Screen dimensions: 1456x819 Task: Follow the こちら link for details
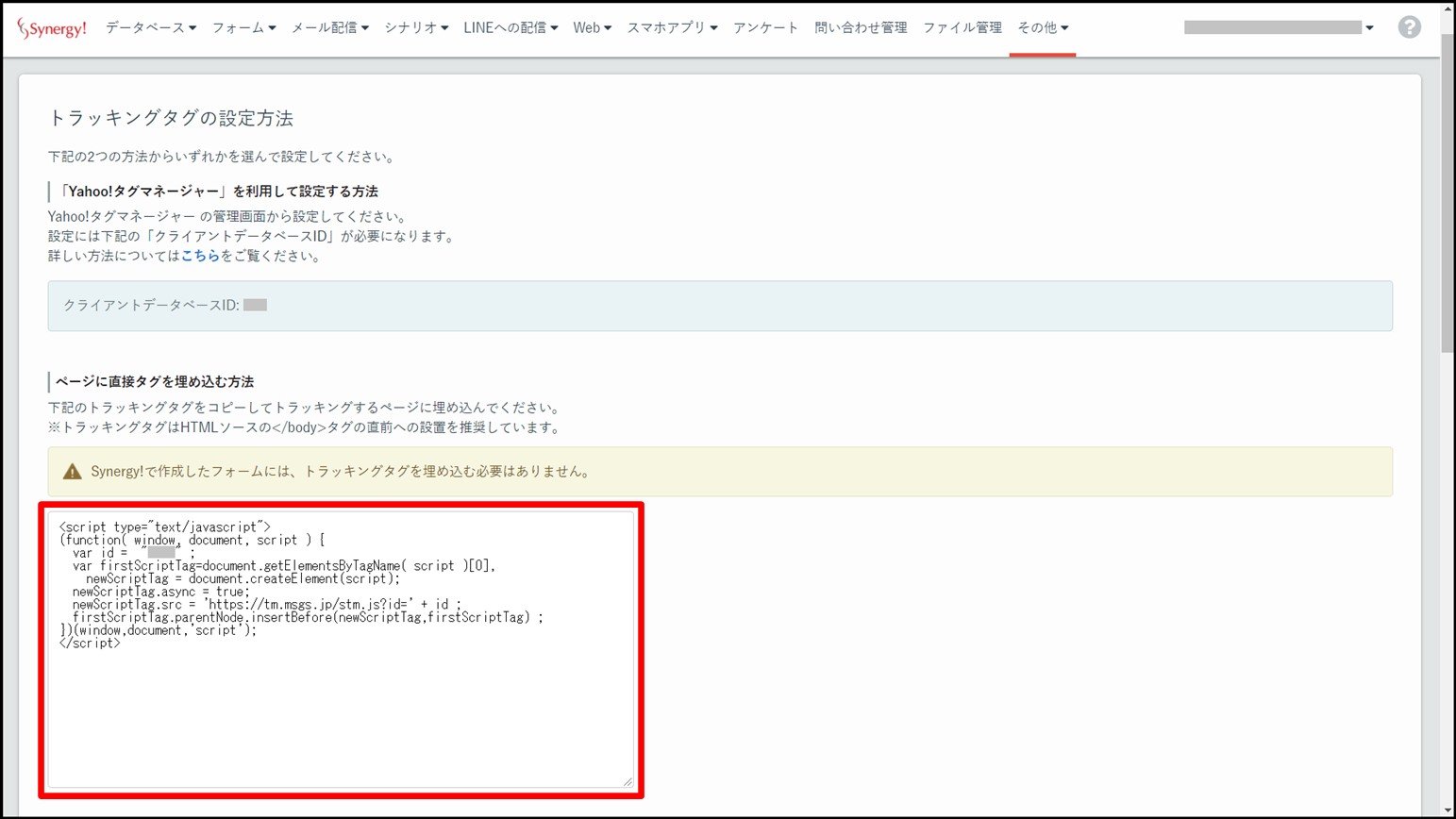(x=200, y=256)
